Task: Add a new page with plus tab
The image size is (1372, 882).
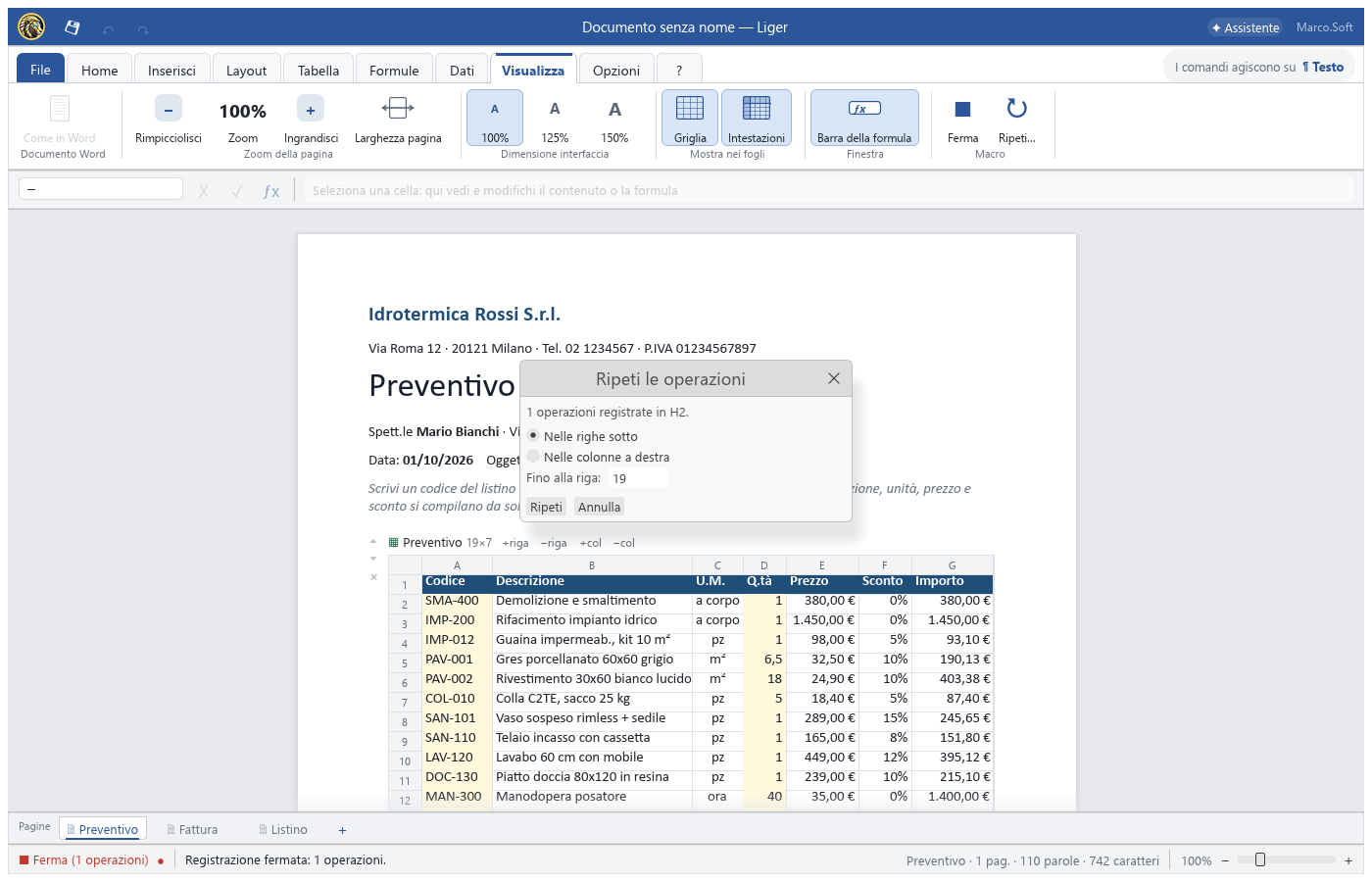Action: (x=342, y=830)
